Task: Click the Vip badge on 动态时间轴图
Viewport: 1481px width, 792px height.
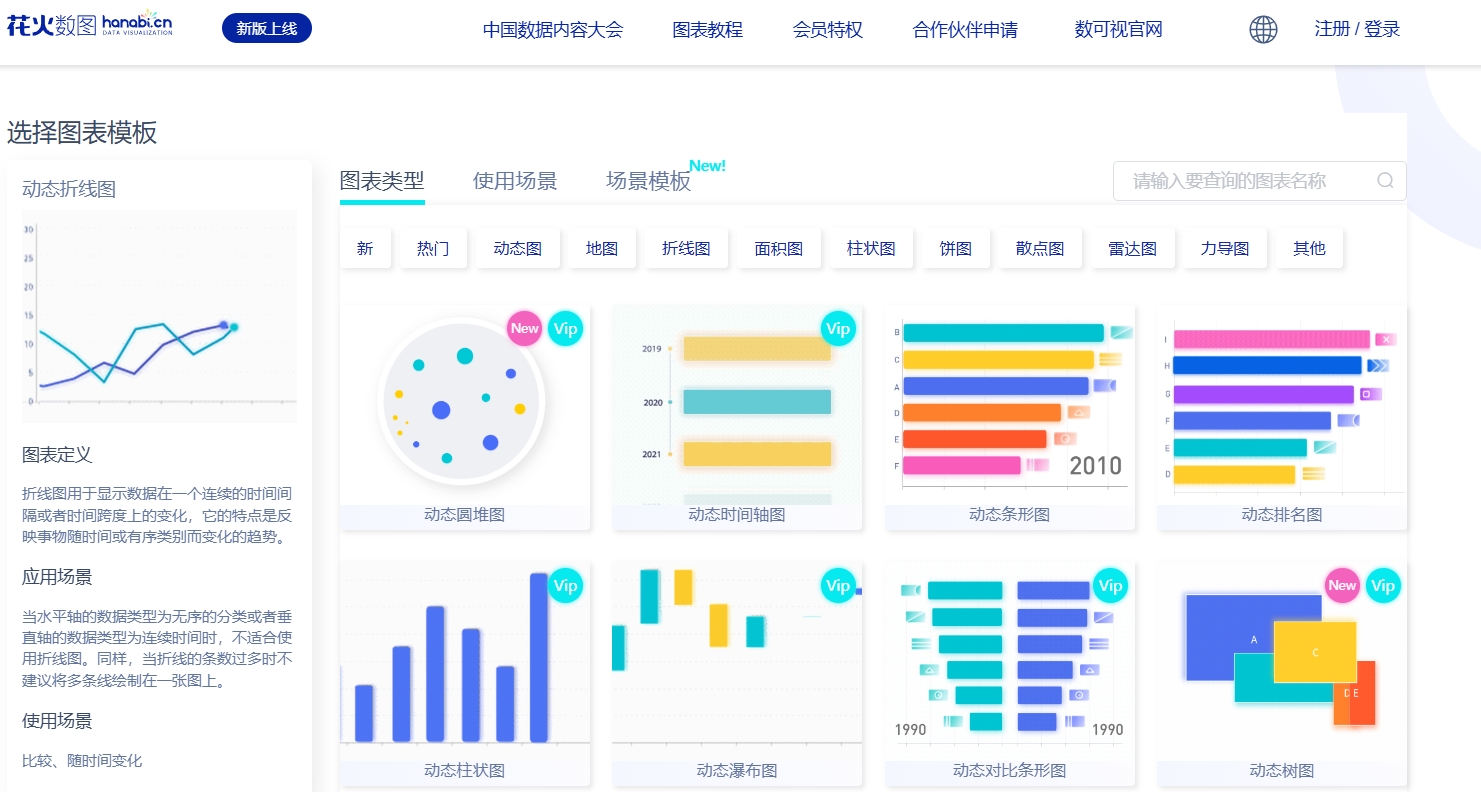Action: (838, 328)
